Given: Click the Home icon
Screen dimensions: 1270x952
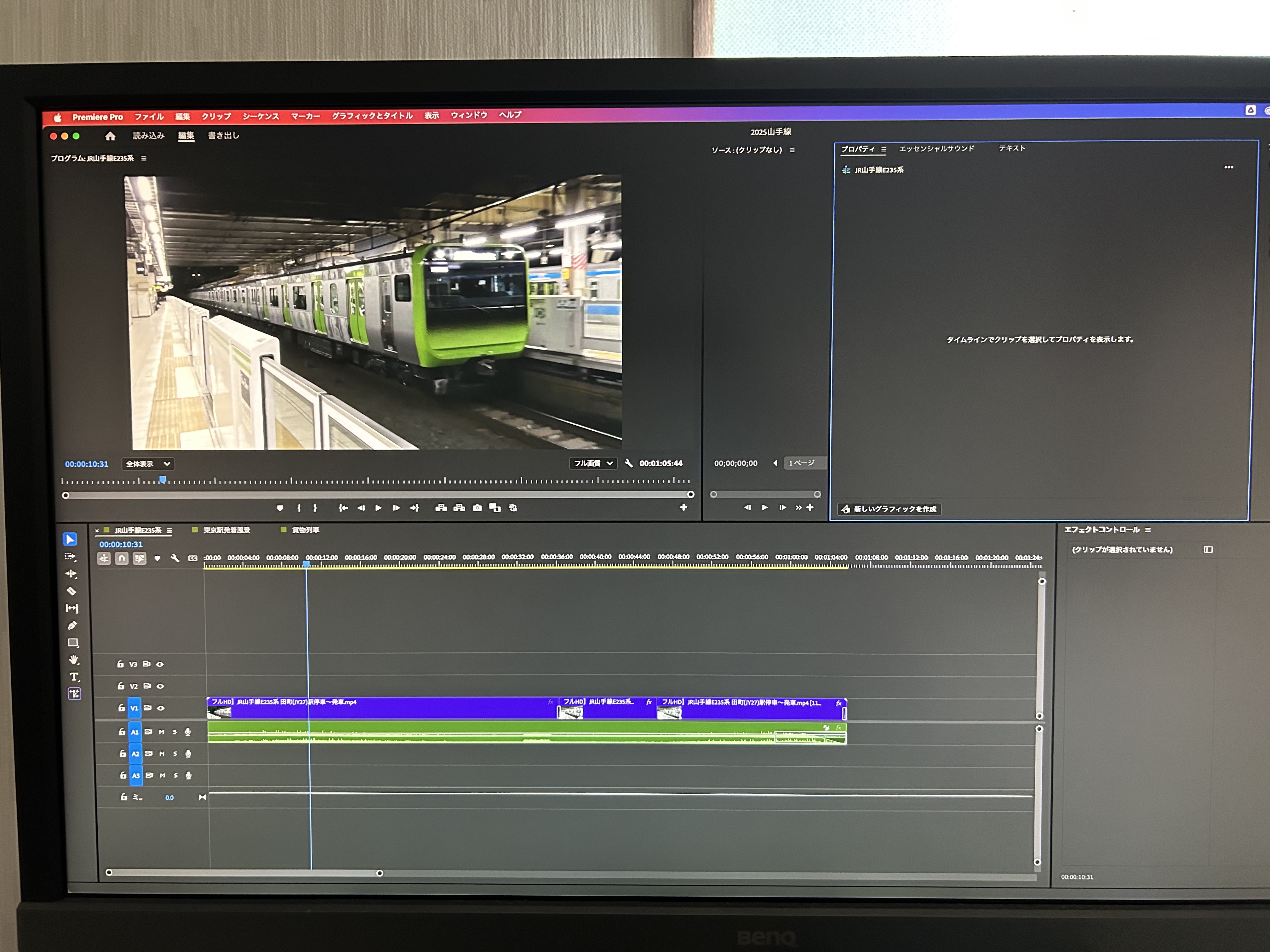Looking at the screenshot, I should pyautogui.click(x=110, y=136).
